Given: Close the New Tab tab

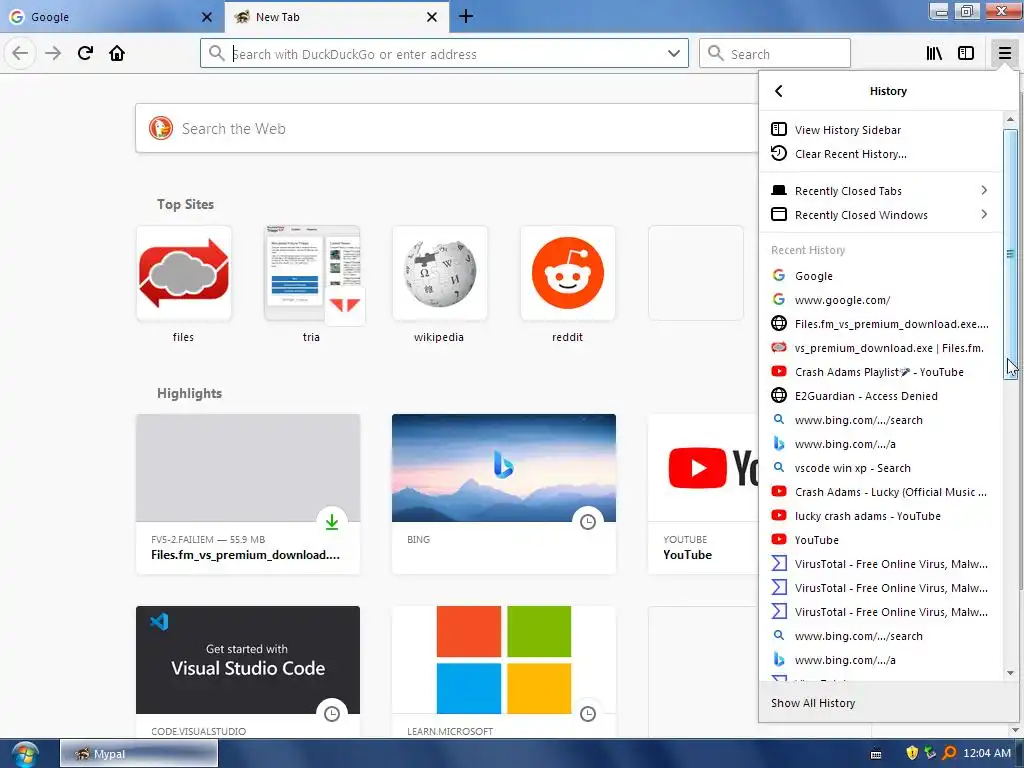Looking at the screenshot, I should [x=432, y=17].
